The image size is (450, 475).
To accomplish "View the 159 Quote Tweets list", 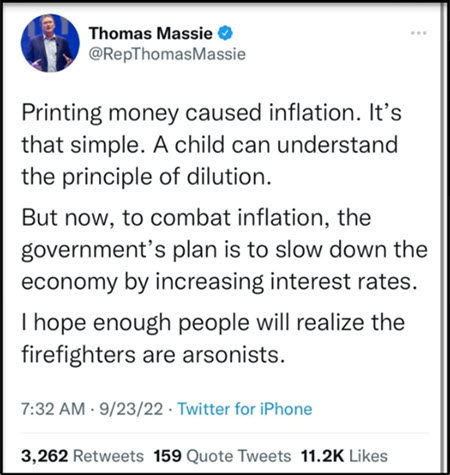I will pyautogui.click(x=222, y=456).
